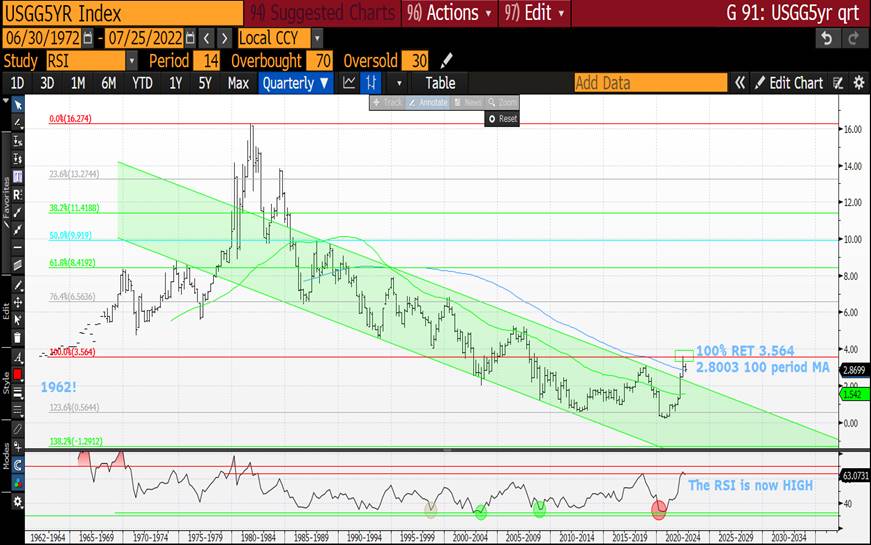Select the 6M range tab
This screenshot has height=545, width=871.
pos(109,83)
